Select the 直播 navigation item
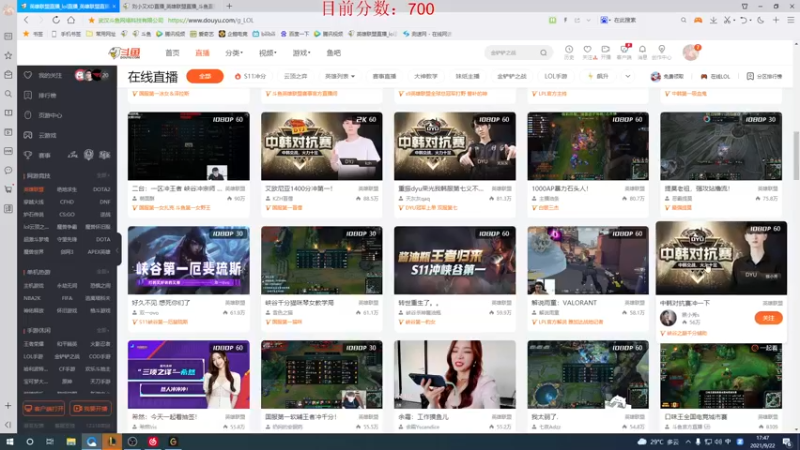Image resolution: width=800 pixels, height=450 pixels. pos(203,53)
